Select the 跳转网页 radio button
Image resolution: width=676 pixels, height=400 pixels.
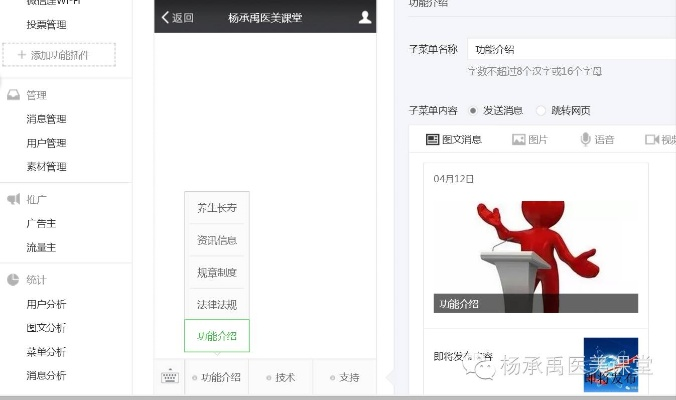540,111
